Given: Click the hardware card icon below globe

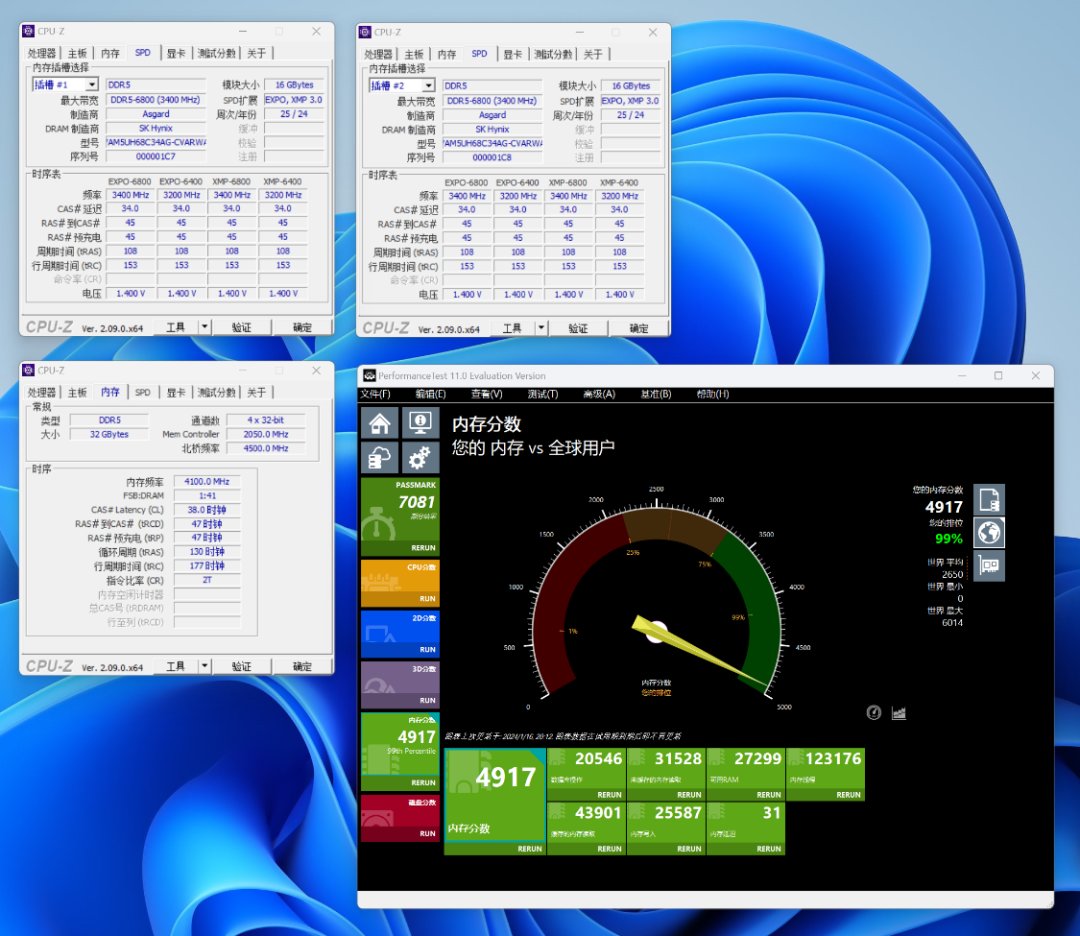Looking at the screenshot, I should point(989,567).
